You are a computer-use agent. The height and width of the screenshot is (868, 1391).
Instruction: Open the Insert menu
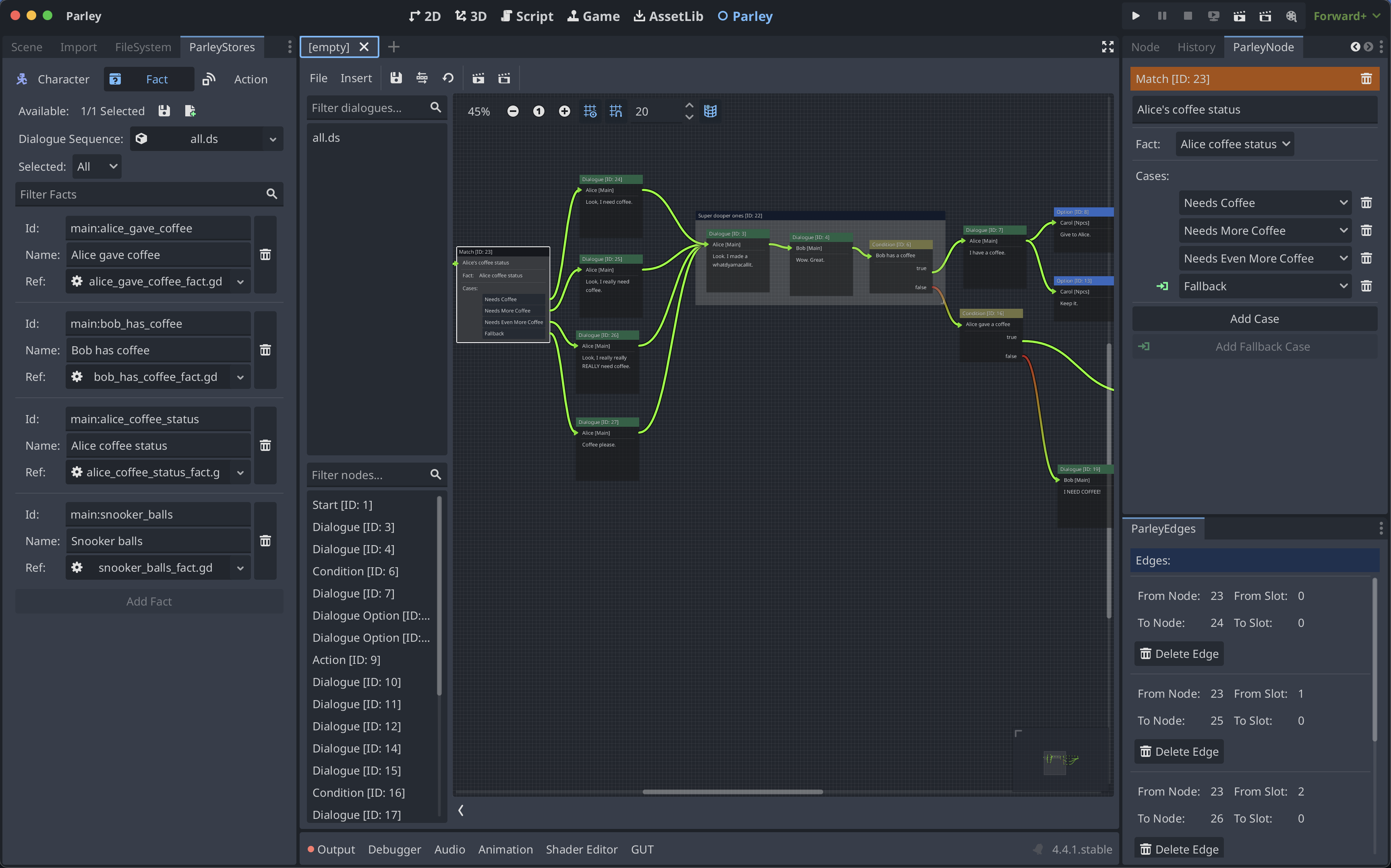click(x=356, y=78)
